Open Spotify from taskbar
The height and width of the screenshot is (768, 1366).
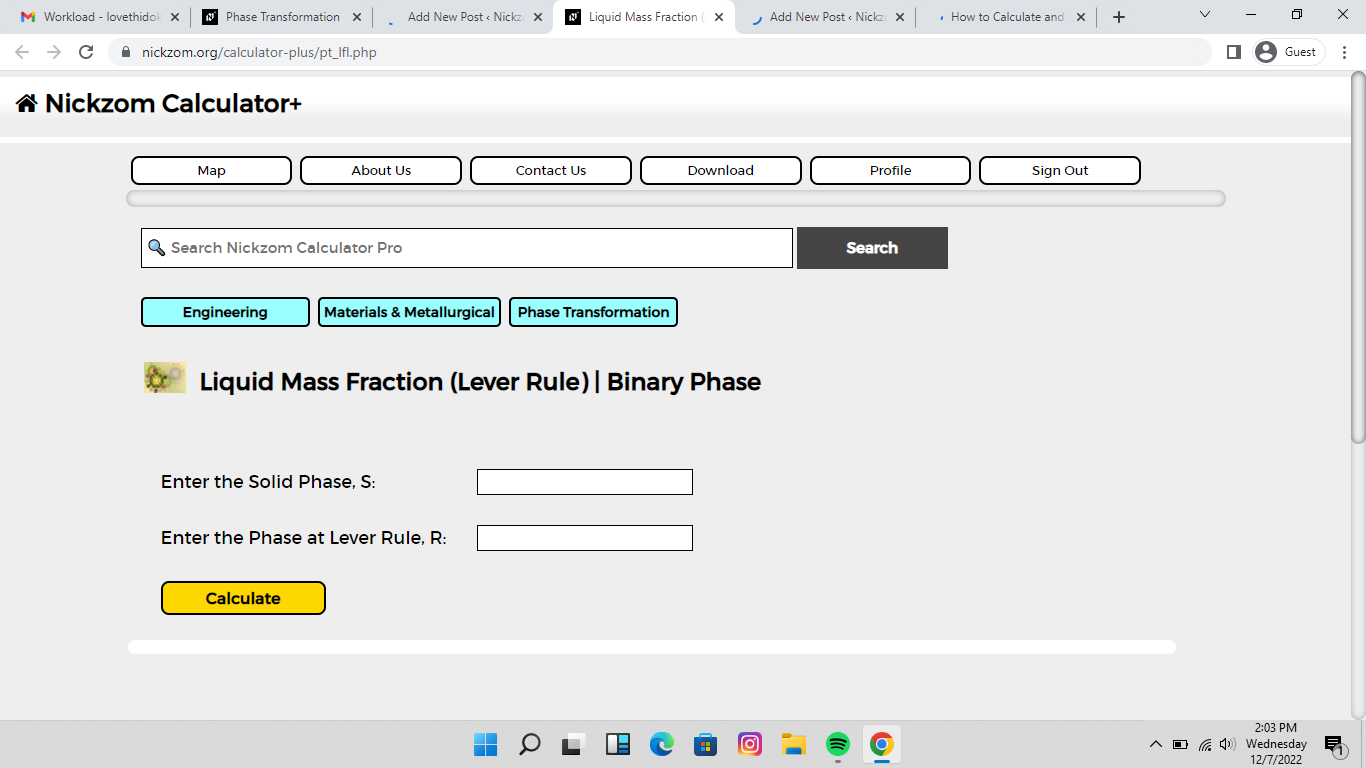pyautogui.click(x=838, y=744)
